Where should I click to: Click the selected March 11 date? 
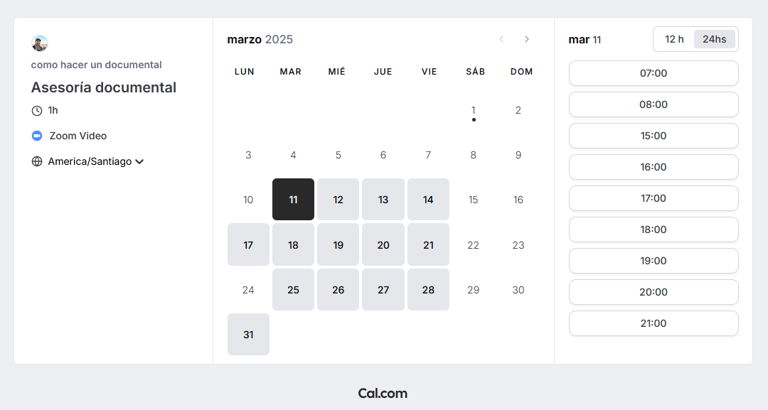[x=293, y=199]
